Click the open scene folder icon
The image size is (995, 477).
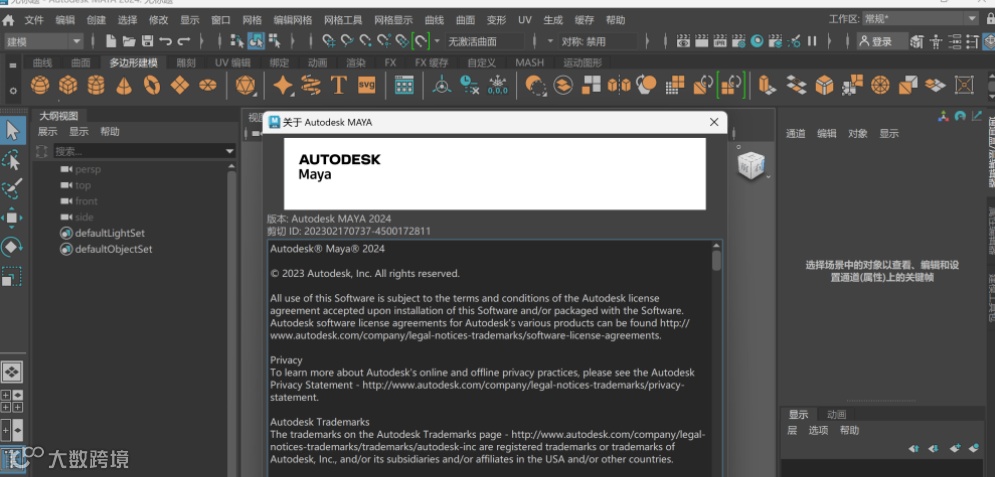[129, 41]
